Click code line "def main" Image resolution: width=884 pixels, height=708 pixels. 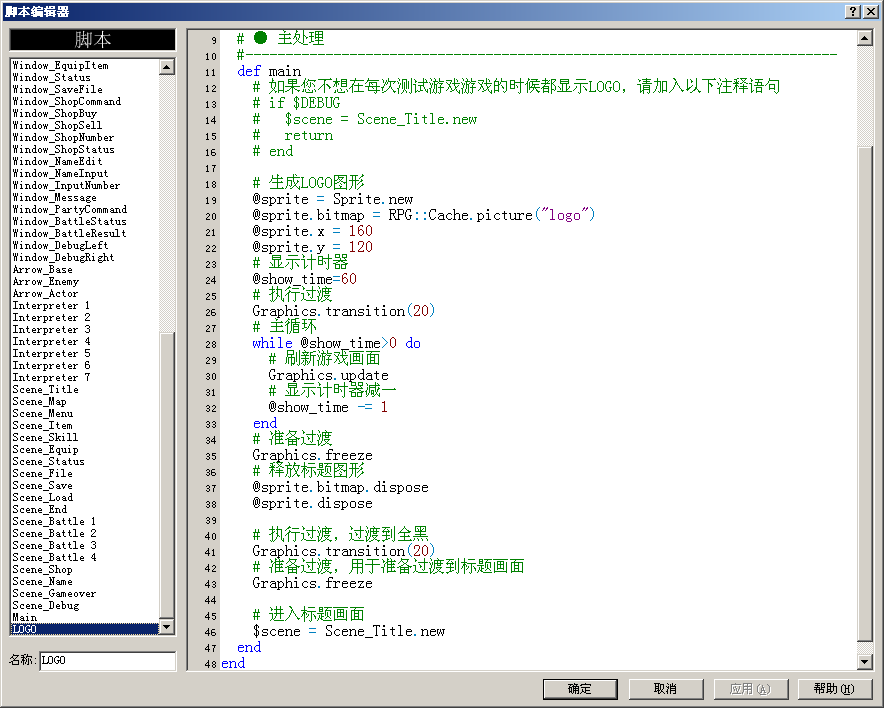[x=269, y=72]
